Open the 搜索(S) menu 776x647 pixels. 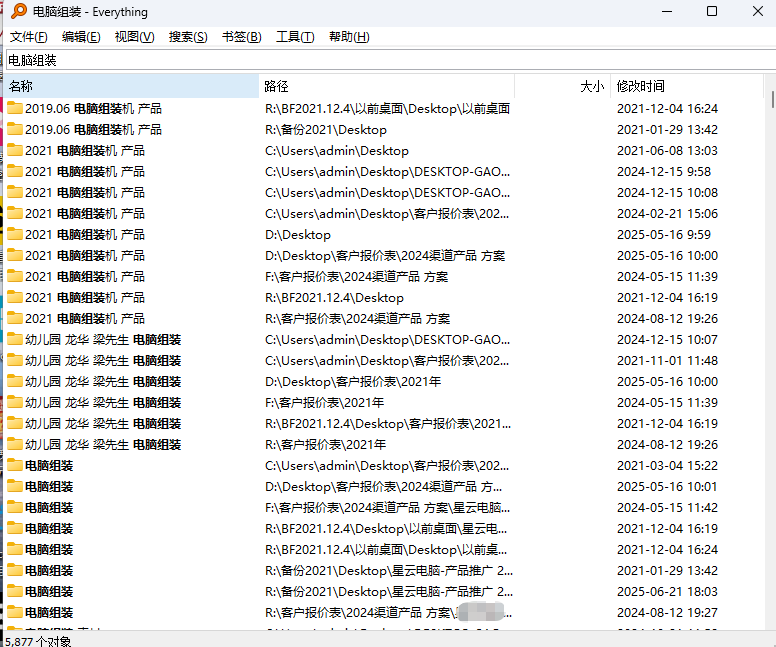tap(188, 37)
